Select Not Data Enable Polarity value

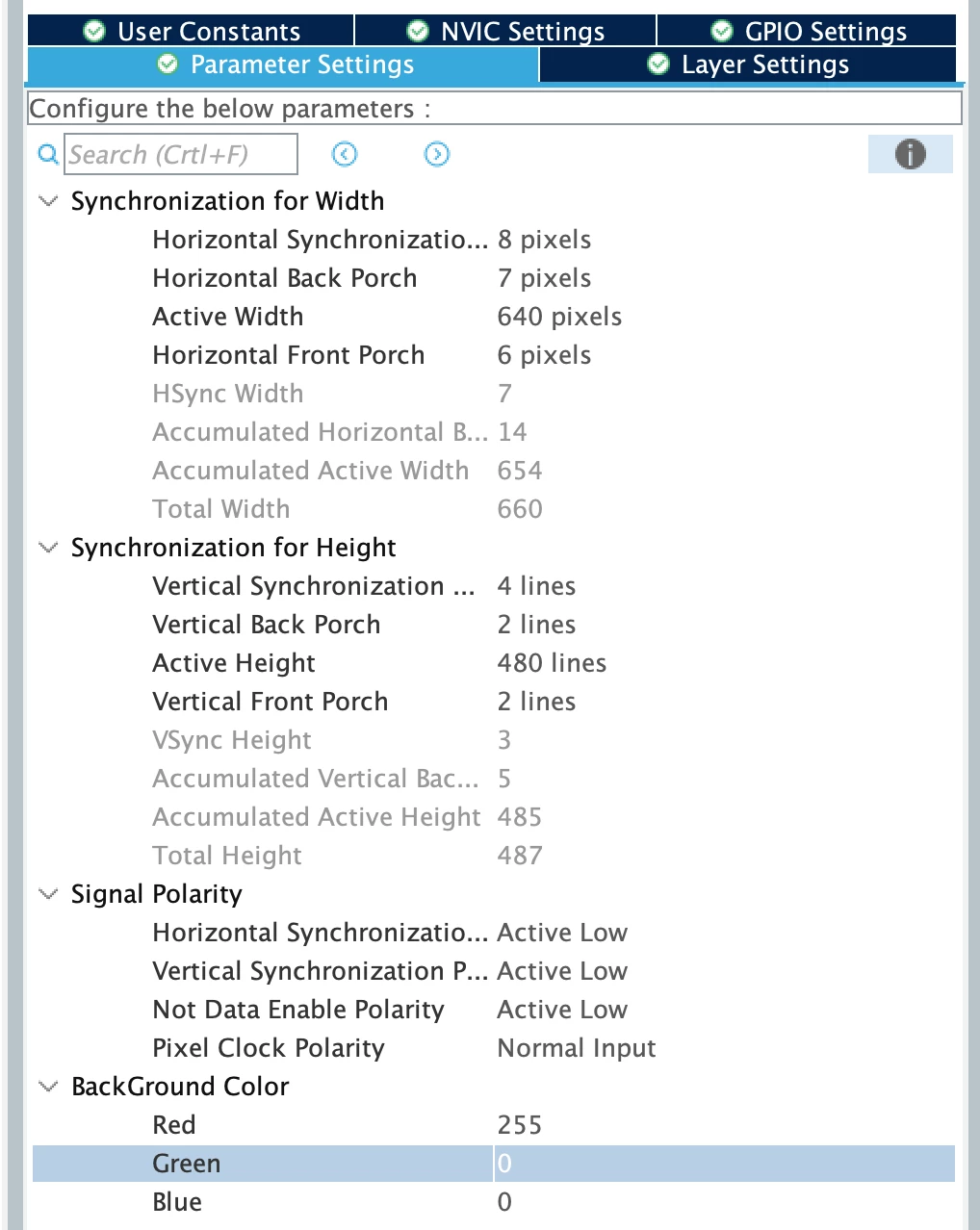click(562, 1010)
